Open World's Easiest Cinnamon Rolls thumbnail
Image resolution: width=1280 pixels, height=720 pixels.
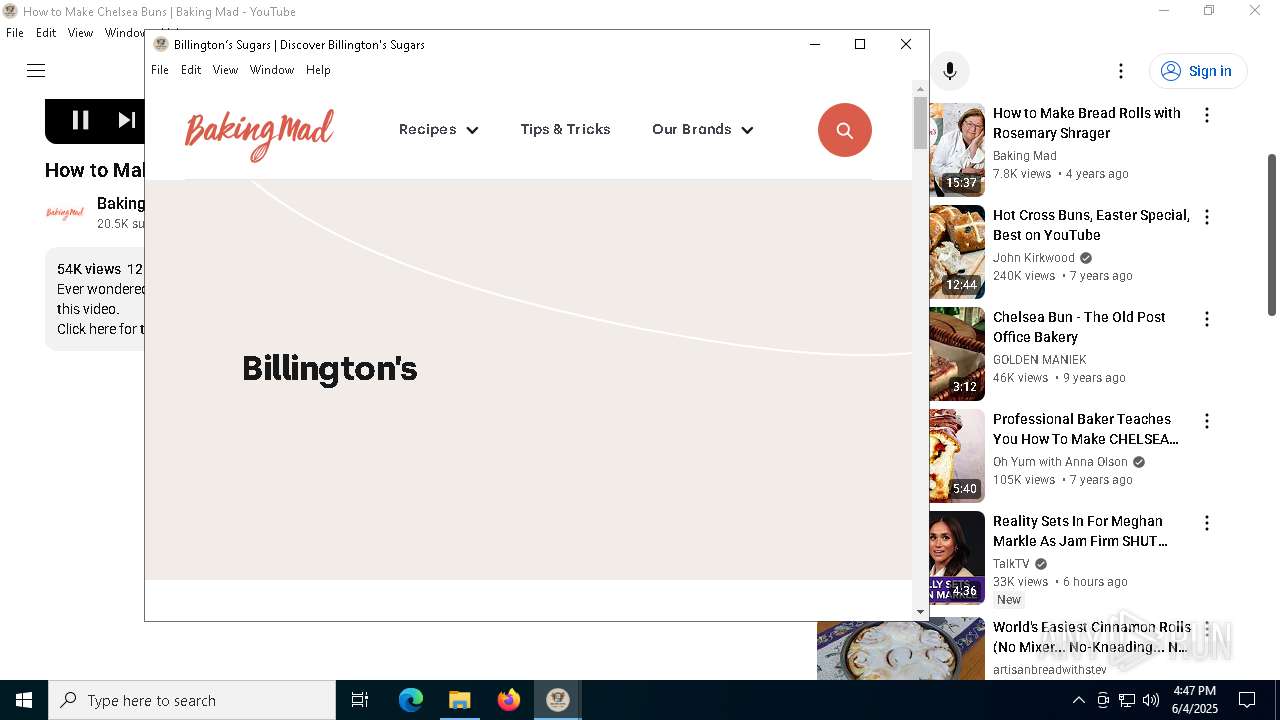click(x=901, y=649)
